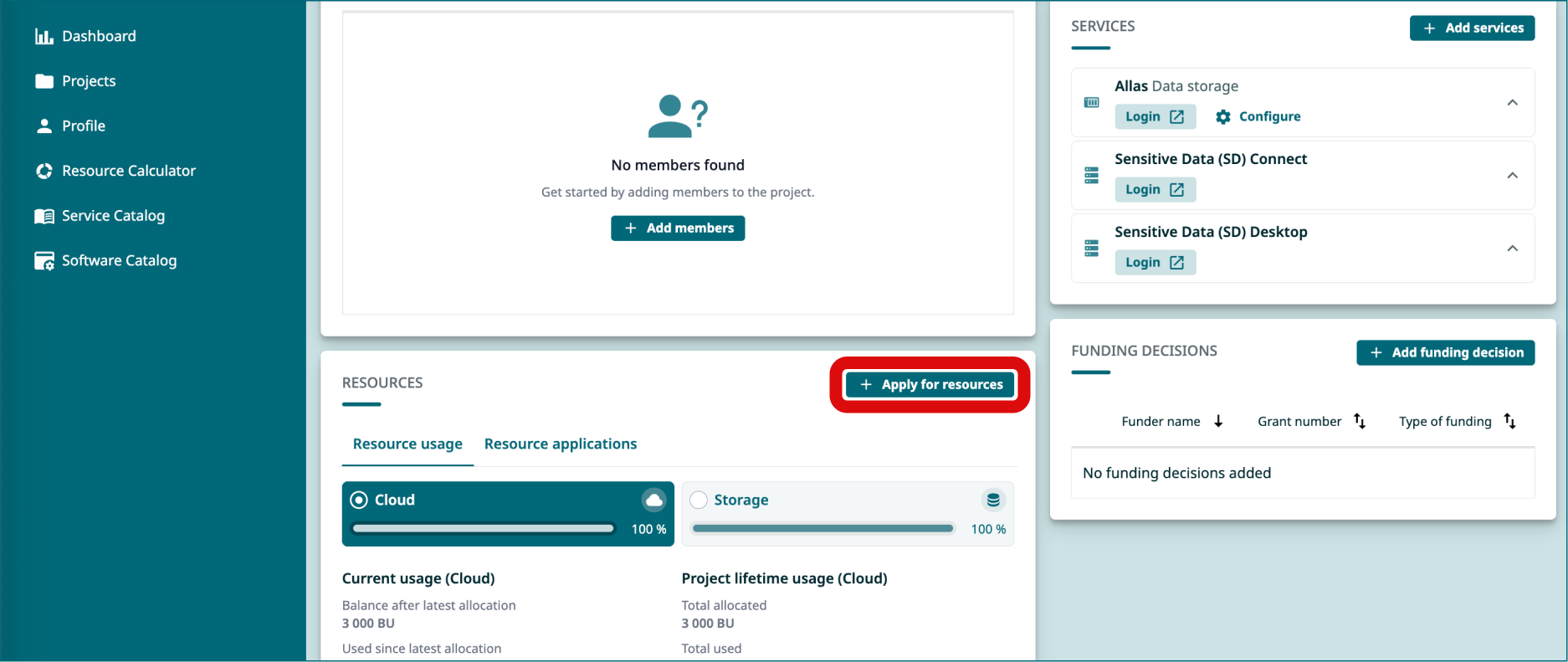
Task: Click the cloud icon on the Cloud card
Action: [654, 500]
